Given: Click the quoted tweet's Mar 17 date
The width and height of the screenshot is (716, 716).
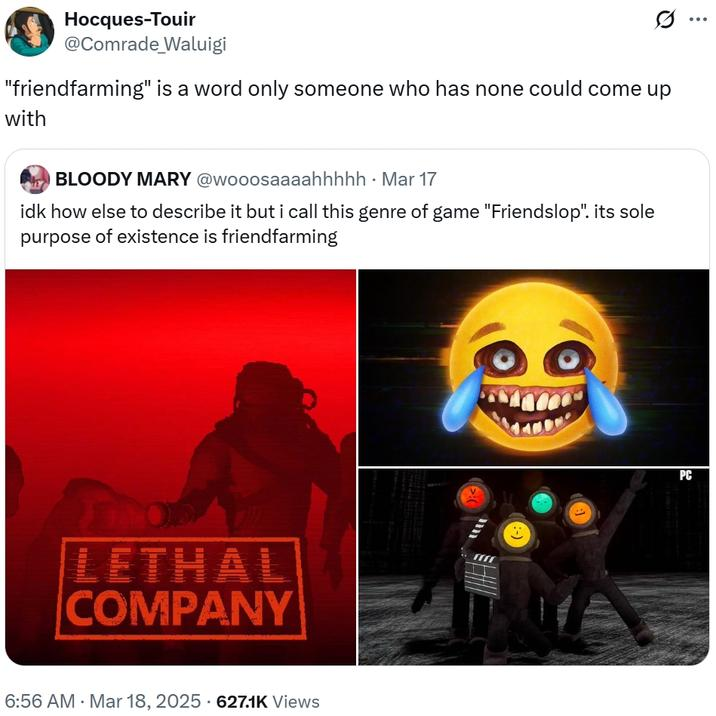Looking at the screenshot, I should pyautogui.click(x=409, y=179).
